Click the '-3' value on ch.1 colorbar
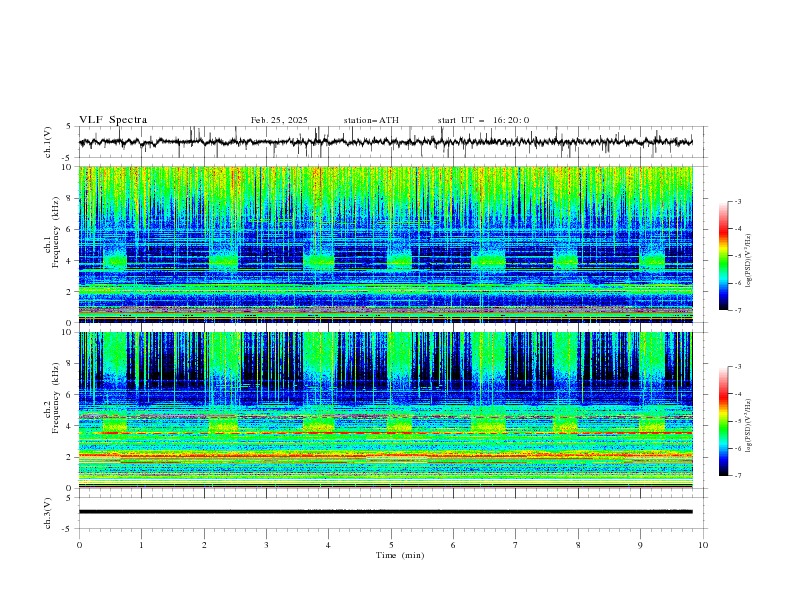This screenshot has height=612, width=792. (x=737, y=201)
